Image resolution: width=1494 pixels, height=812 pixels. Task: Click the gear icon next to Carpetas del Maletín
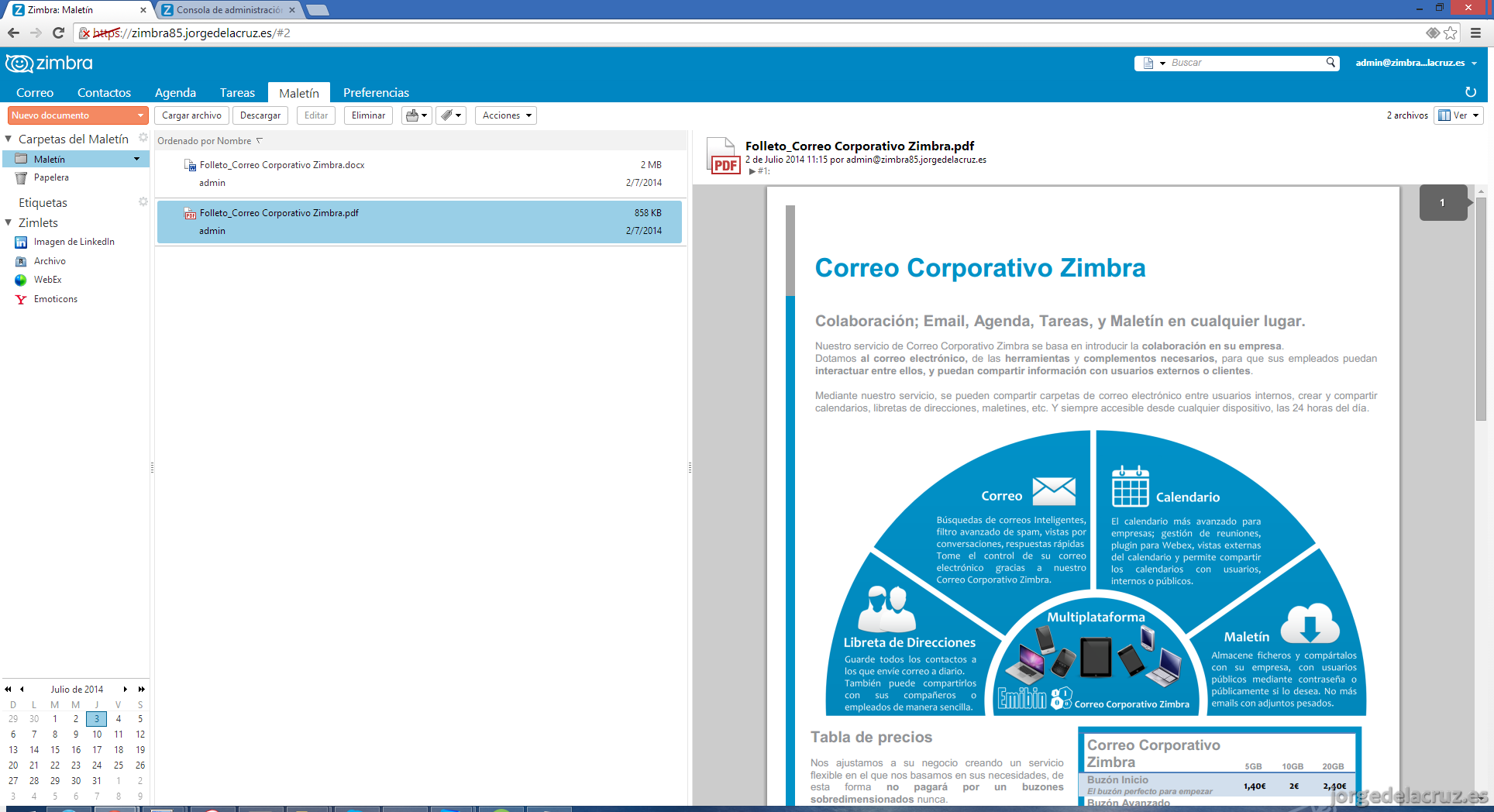(143, 138)
